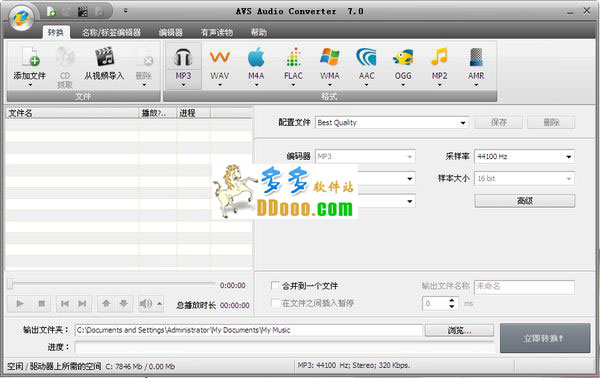
Task: Expand the arrow under OGG format
Action: pos(403,85)
